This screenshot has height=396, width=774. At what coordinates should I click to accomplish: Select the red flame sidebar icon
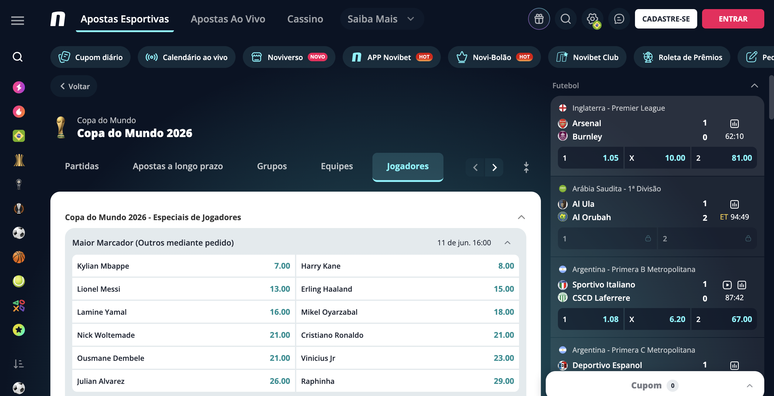19,112
